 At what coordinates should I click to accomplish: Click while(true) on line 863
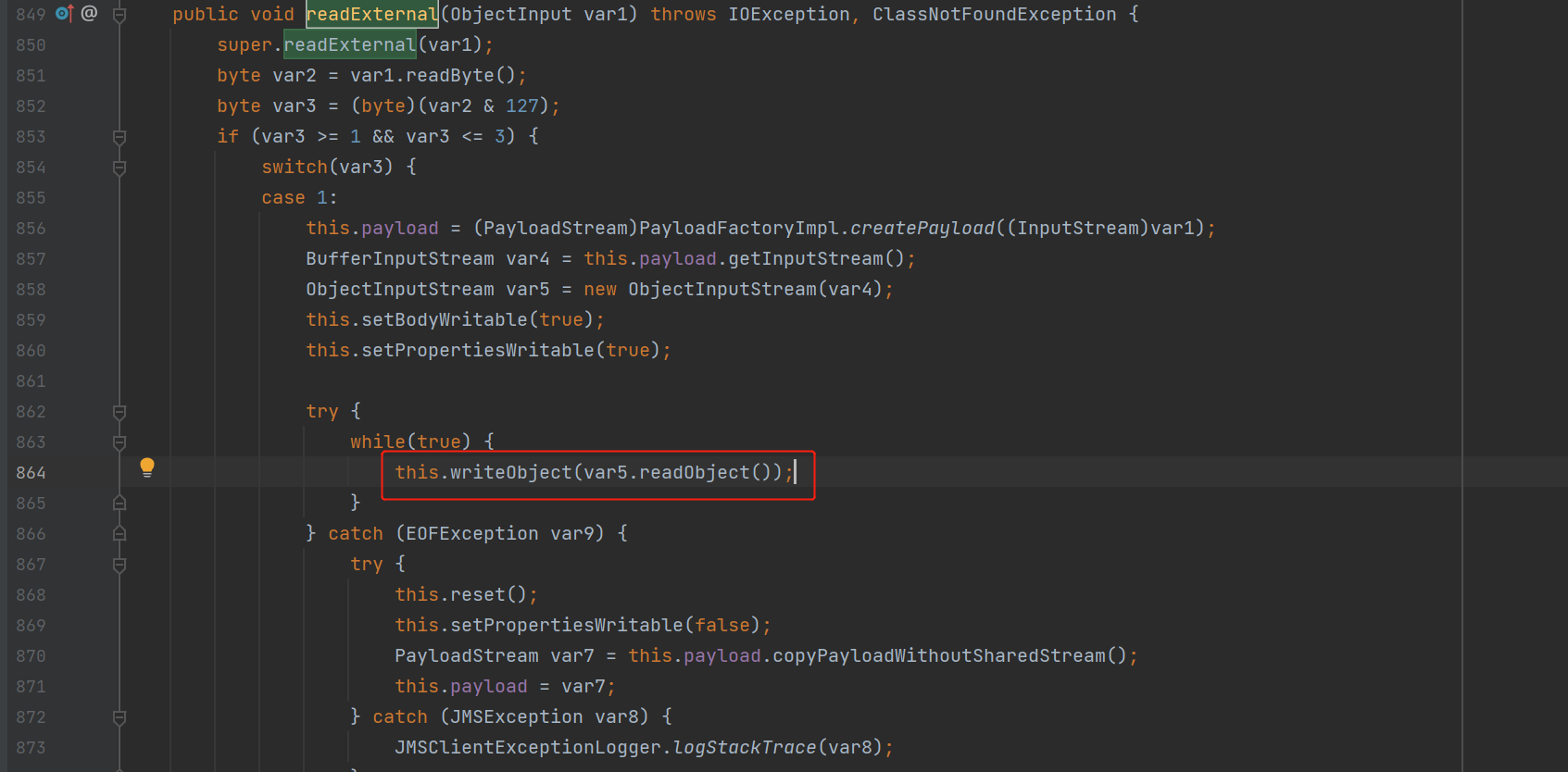(410, 442)
